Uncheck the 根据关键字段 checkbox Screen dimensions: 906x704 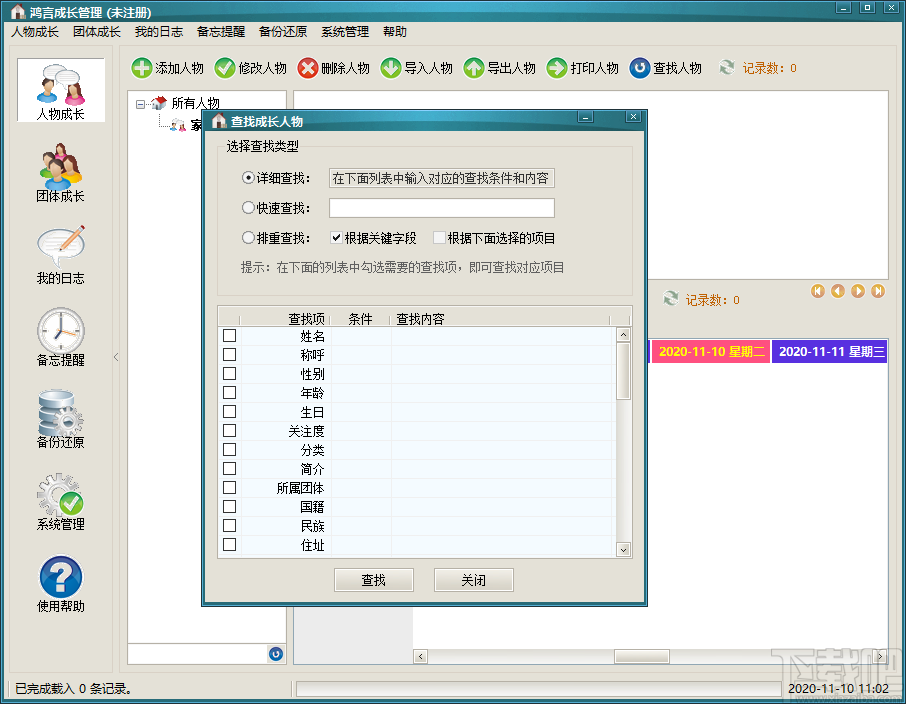336,236
